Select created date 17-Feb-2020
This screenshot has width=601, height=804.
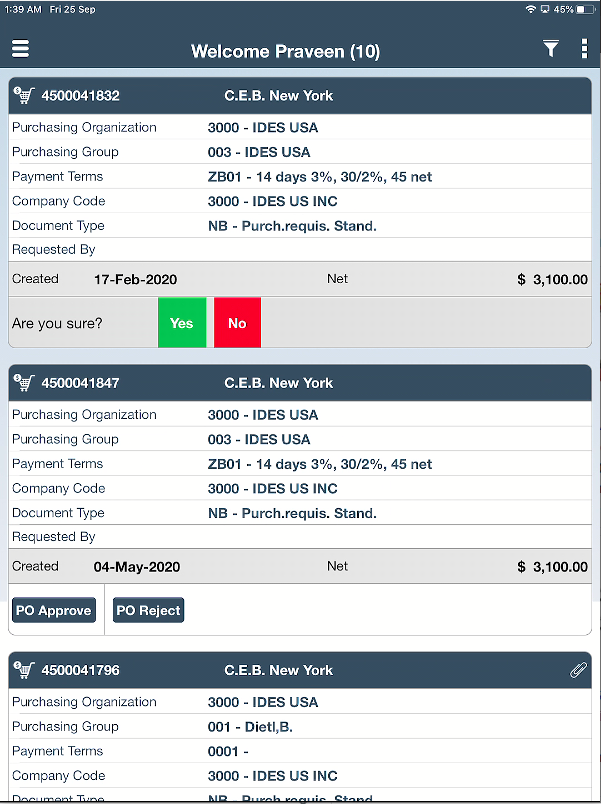[x=135, y=279]
